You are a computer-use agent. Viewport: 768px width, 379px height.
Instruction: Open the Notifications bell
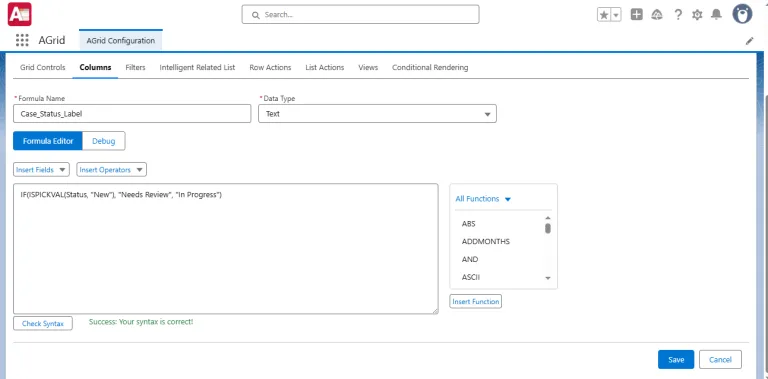(717, 15)
